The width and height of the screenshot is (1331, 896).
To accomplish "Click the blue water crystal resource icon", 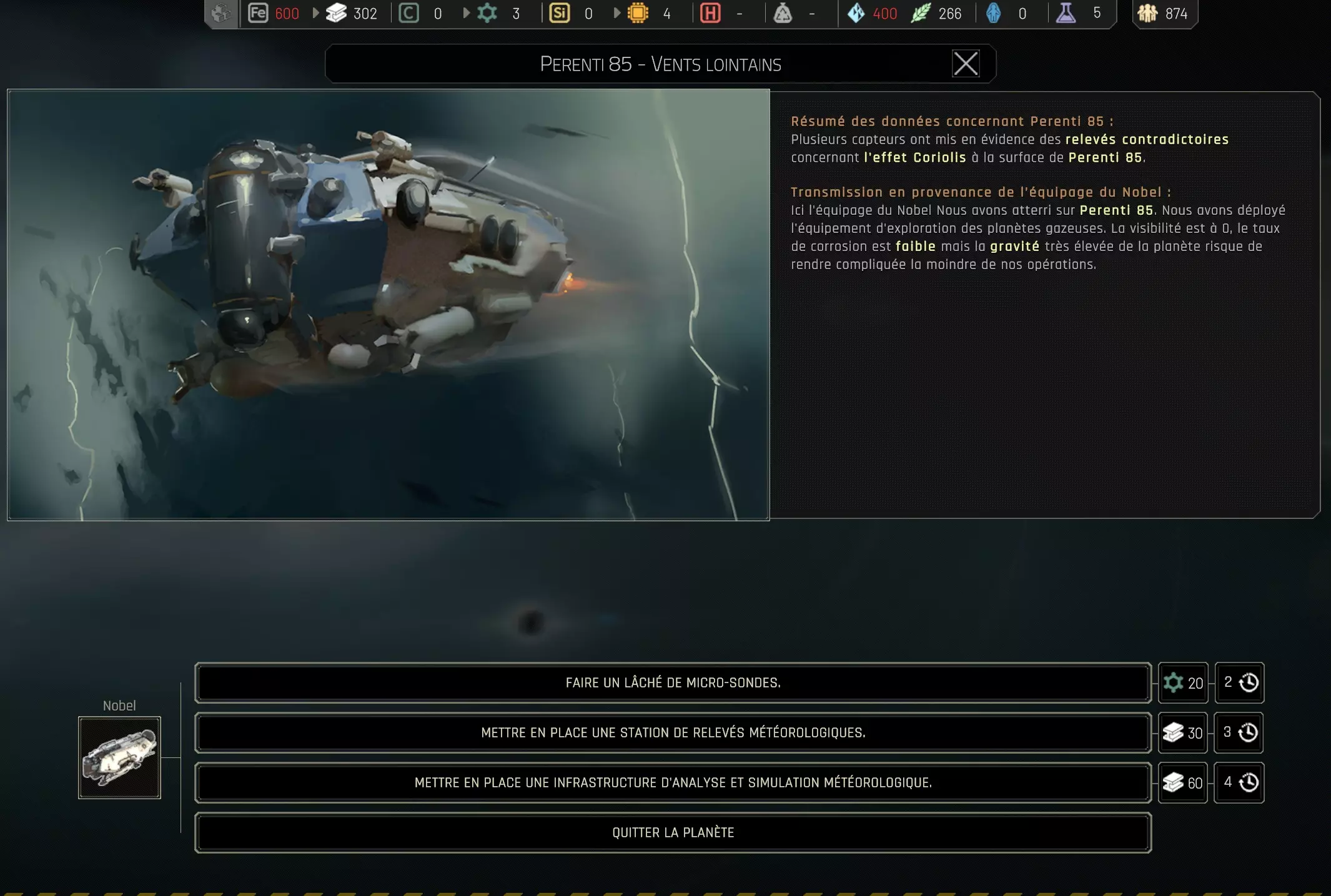I will (856, 13).
